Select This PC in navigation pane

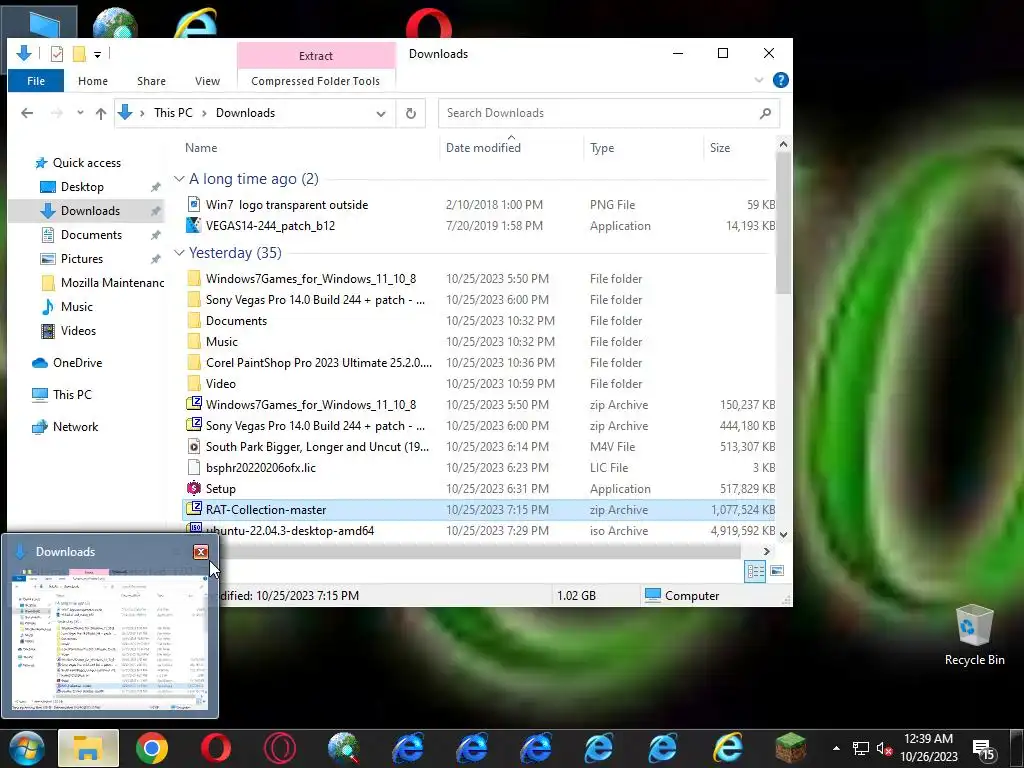[x=72, y=394]
